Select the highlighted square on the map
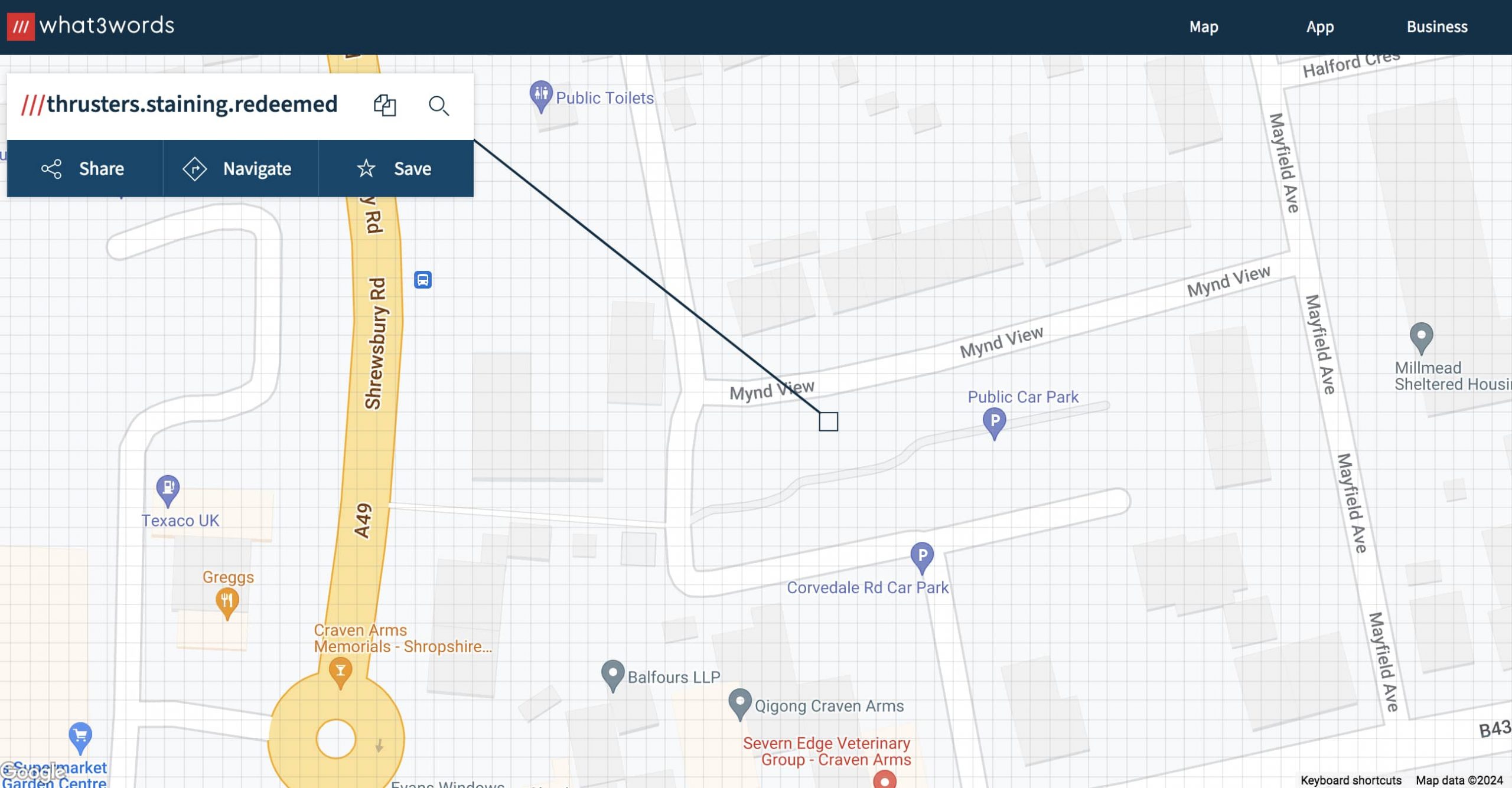Image resolution: width=1512 pixels, height=788 pixels. click(x=828, y=421)
